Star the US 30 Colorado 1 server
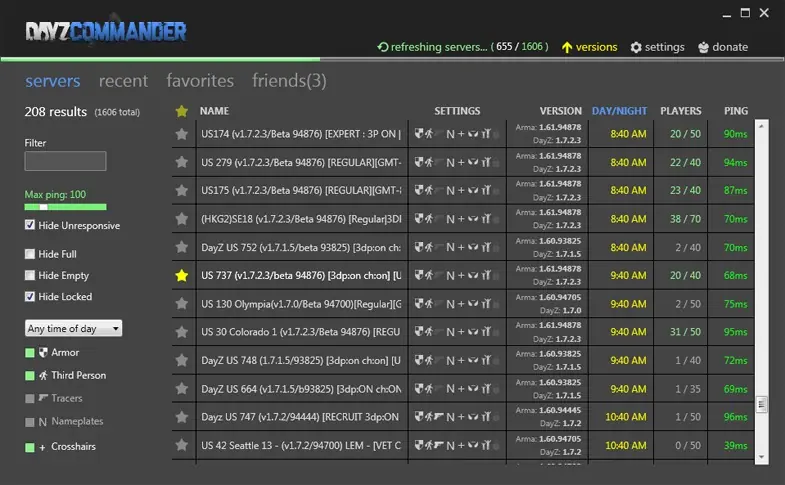Screen dimensions: 785x485 (182, 332)
